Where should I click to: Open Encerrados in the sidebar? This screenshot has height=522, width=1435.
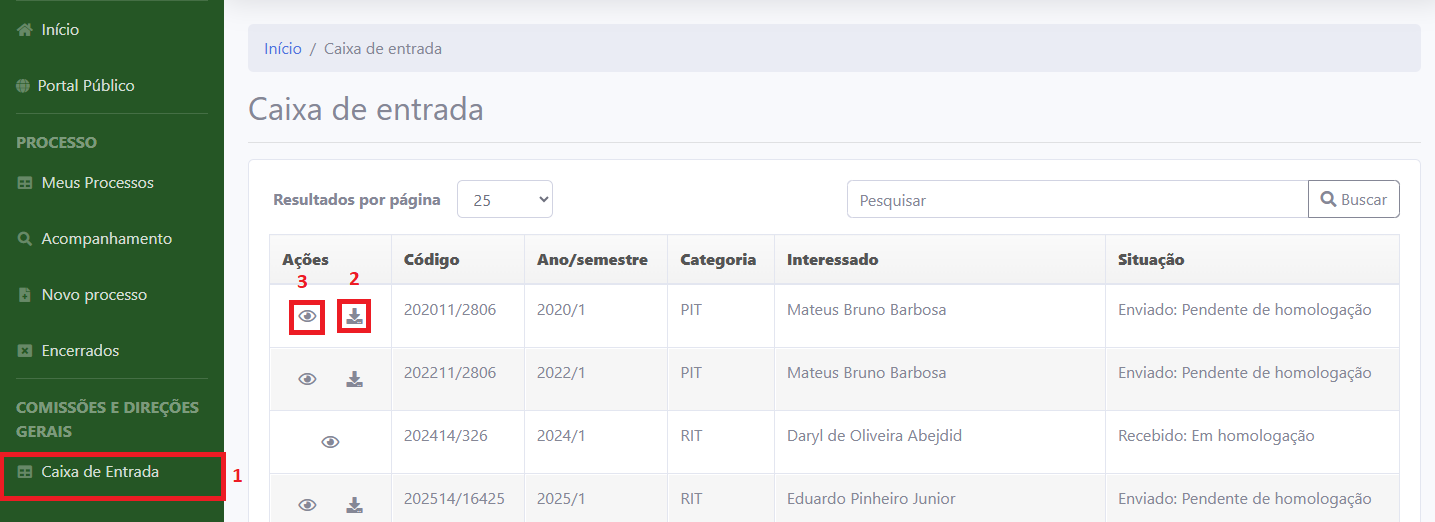click(80, 351)
